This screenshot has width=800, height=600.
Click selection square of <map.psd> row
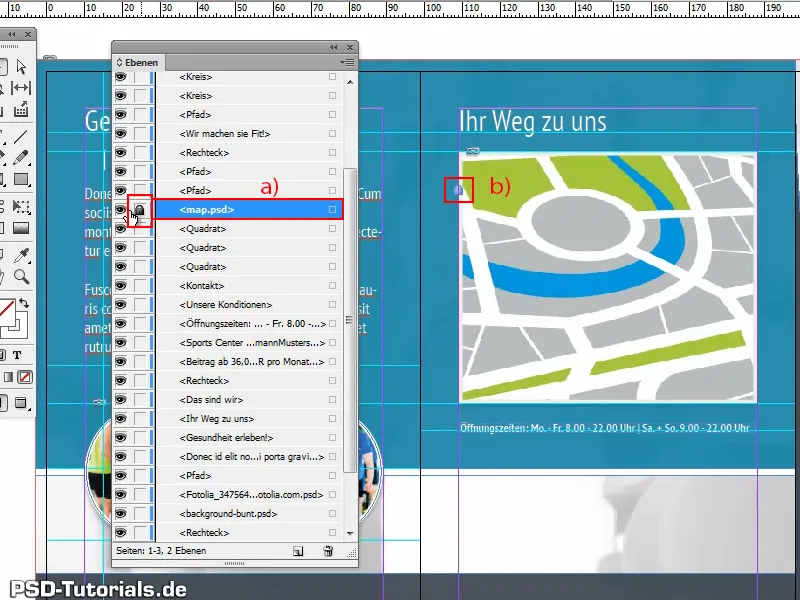click(333, 209)
